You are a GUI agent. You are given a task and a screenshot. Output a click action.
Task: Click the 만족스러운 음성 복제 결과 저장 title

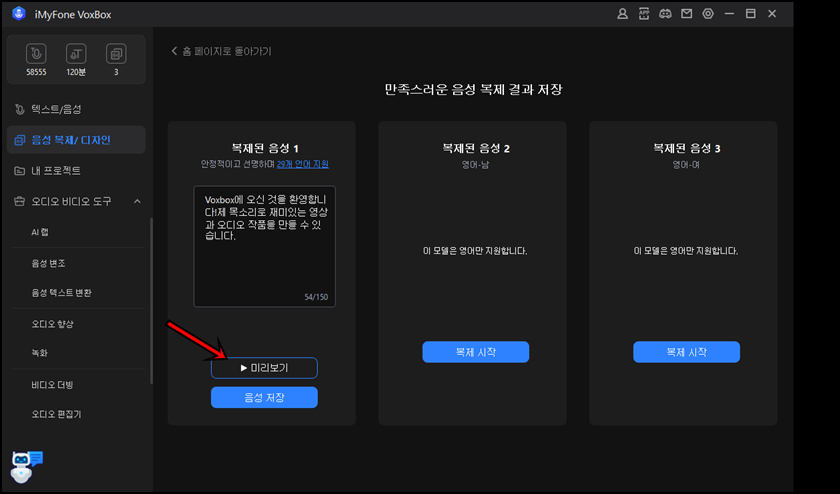pyautogui.click(x=474, y=89)
